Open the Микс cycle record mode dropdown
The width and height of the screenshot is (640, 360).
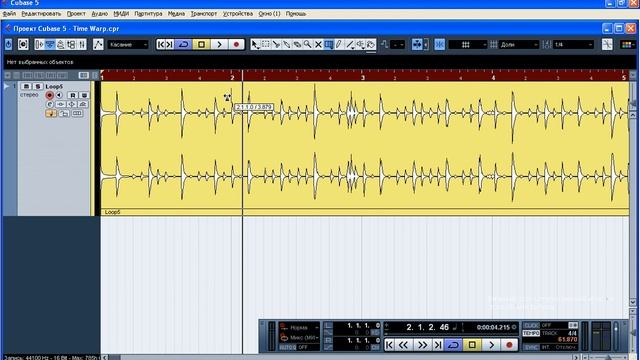[x=300, y=338]
